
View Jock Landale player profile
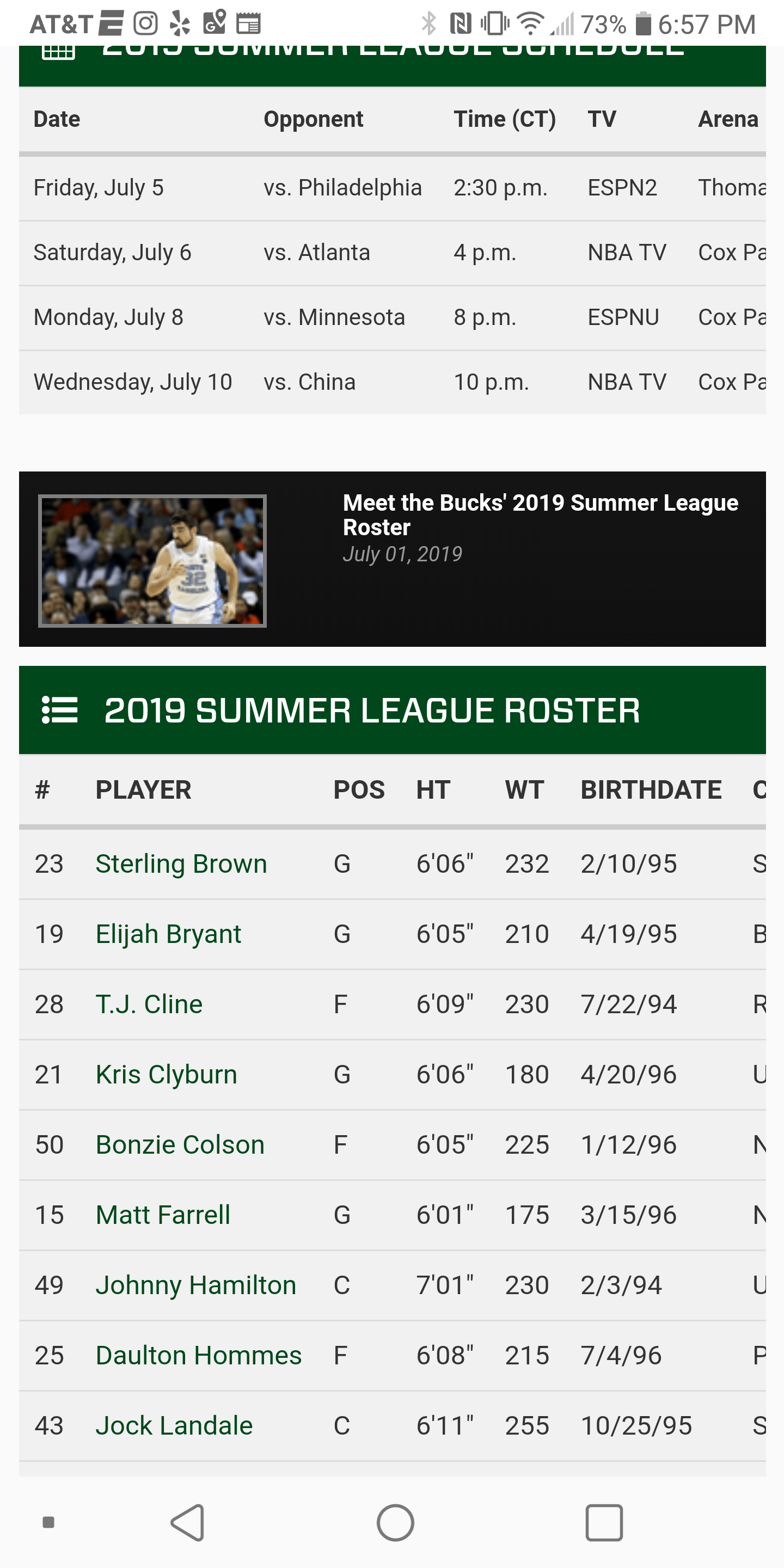click(x=174, y=1425)
